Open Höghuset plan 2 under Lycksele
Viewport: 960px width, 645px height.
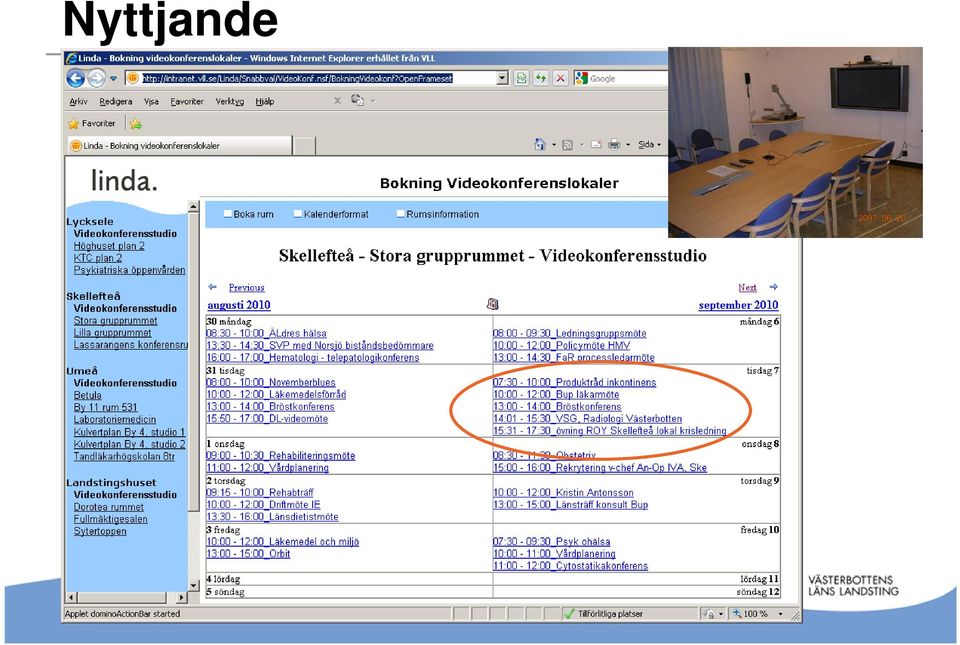[x=109, y=246]
